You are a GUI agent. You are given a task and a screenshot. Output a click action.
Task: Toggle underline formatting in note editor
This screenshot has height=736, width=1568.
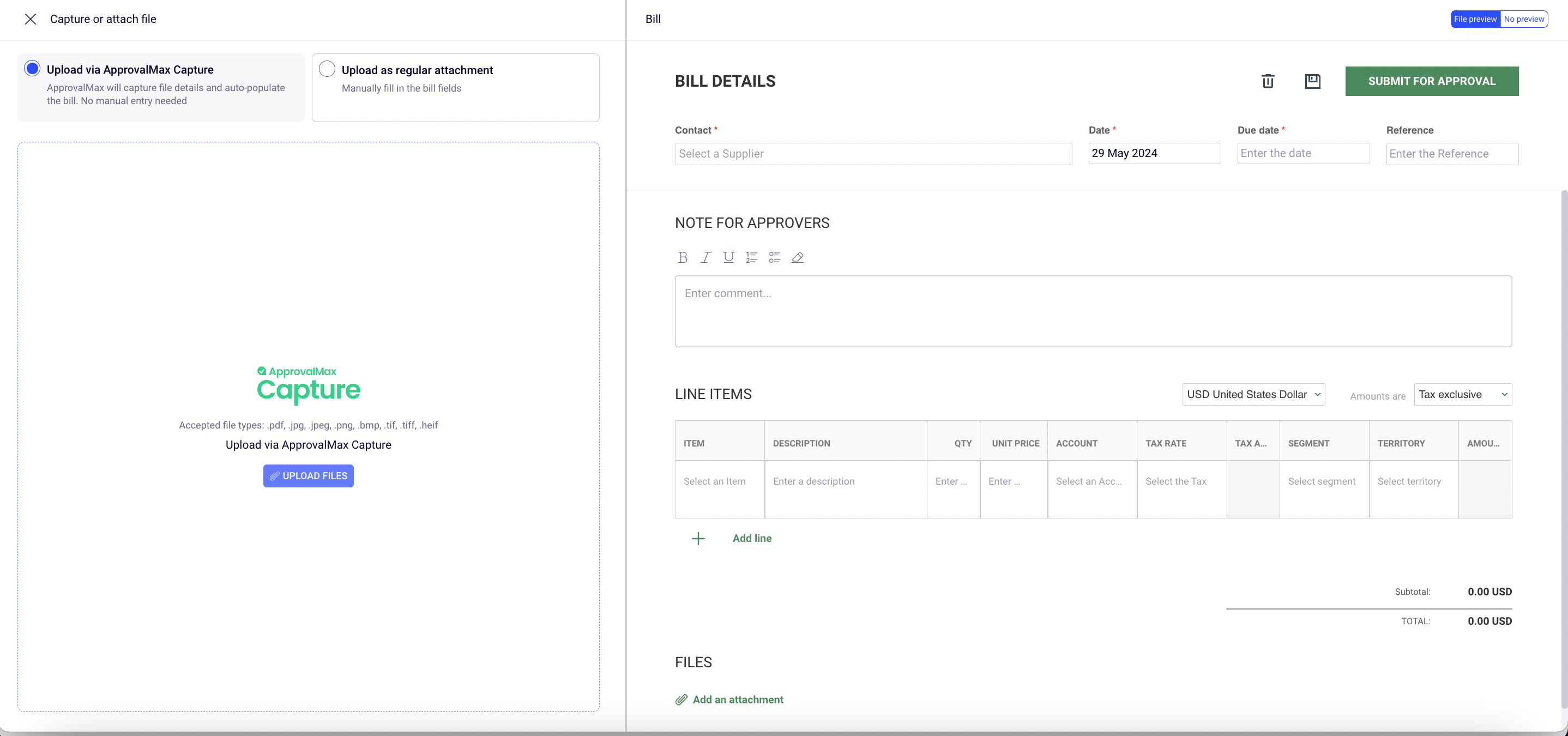tap(728, 257)
